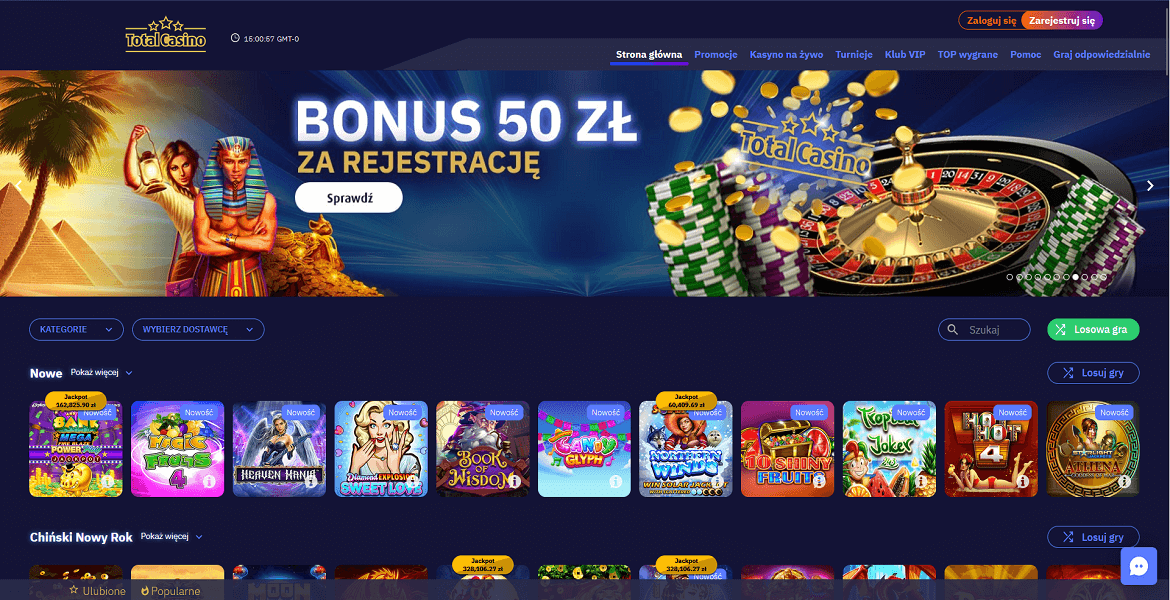Expand the KATEGORIE dropdown

(76, 329)
